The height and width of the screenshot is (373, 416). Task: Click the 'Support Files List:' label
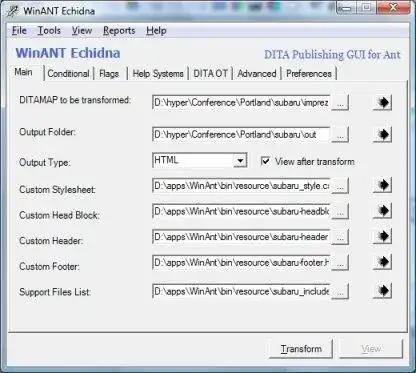[55, 292]
